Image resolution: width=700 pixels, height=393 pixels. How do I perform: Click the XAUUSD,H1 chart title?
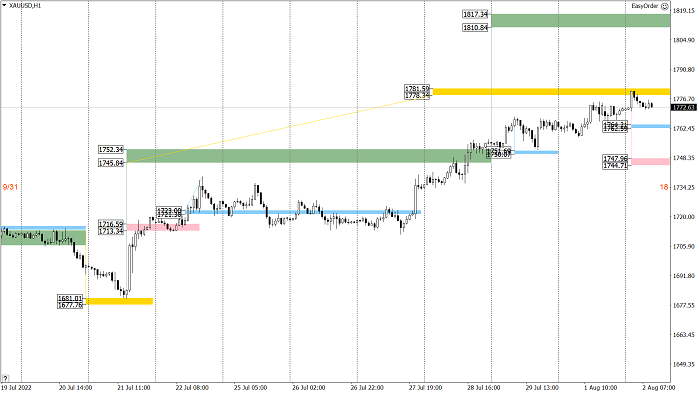(x=25, y=6)
